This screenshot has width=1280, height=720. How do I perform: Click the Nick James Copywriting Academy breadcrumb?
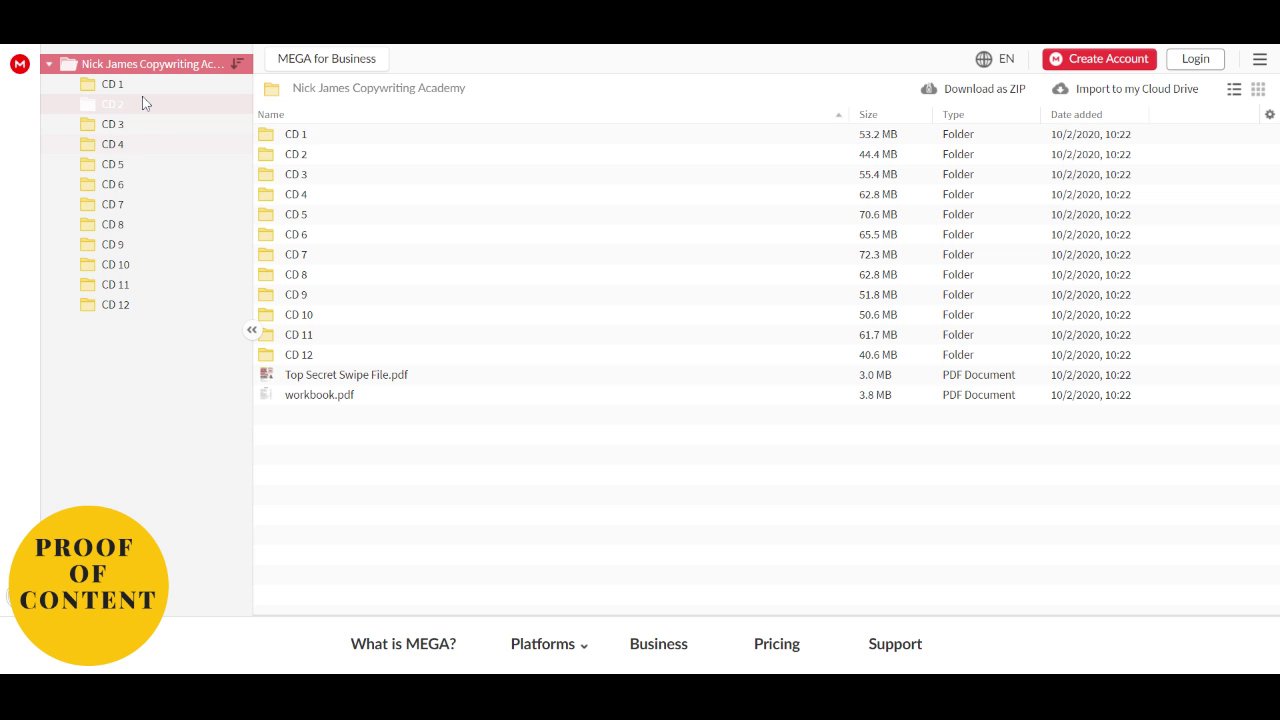pyautogui.click(x=379, y=88)
